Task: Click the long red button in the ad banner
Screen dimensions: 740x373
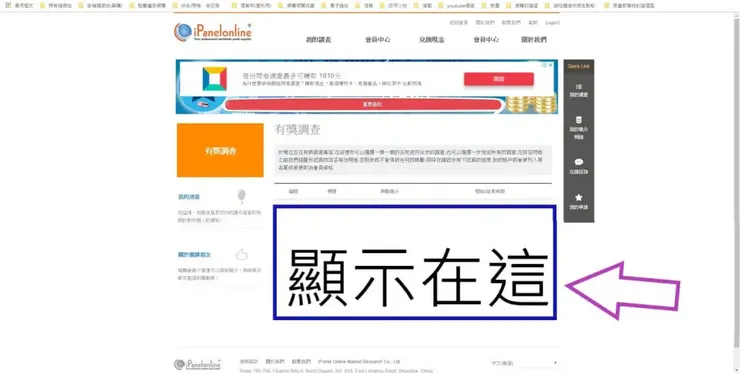Action: coord(362,105)
